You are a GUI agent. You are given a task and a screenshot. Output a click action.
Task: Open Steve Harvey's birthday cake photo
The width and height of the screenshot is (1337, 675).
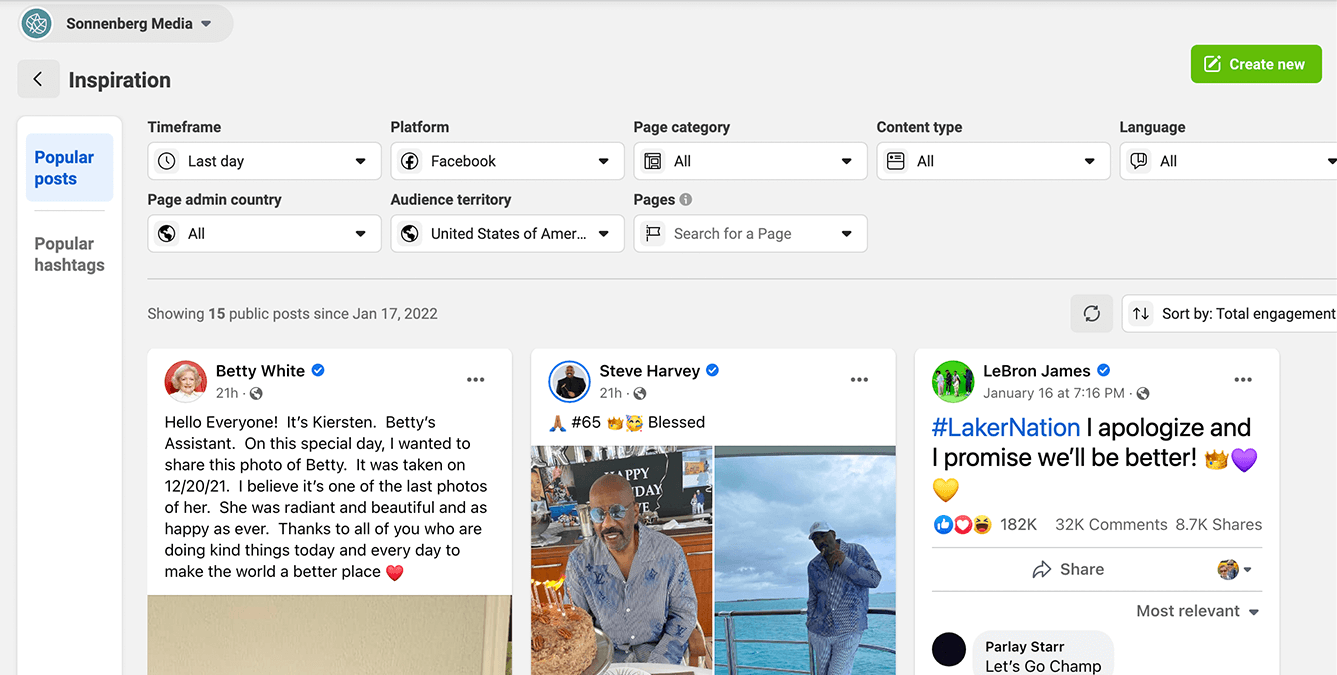tap(621, 560)
